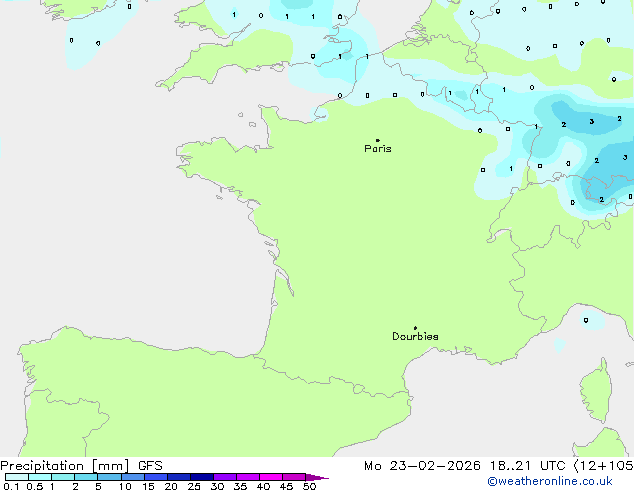The height and width of the screenshot is (490, 634).
Task: Select legend swatch between 1 and 2
Action: [63, 477]
